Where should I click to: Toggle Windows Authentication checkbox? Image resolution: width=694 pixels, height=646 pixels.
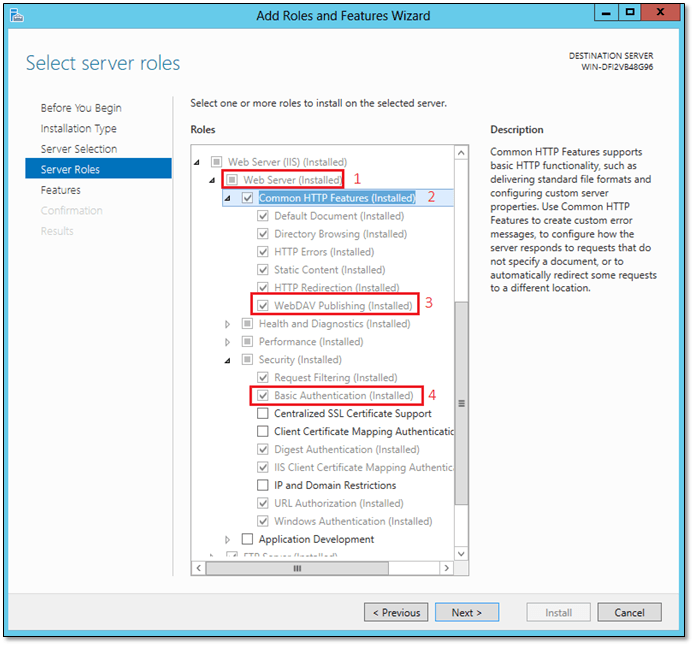coord(263,521)
